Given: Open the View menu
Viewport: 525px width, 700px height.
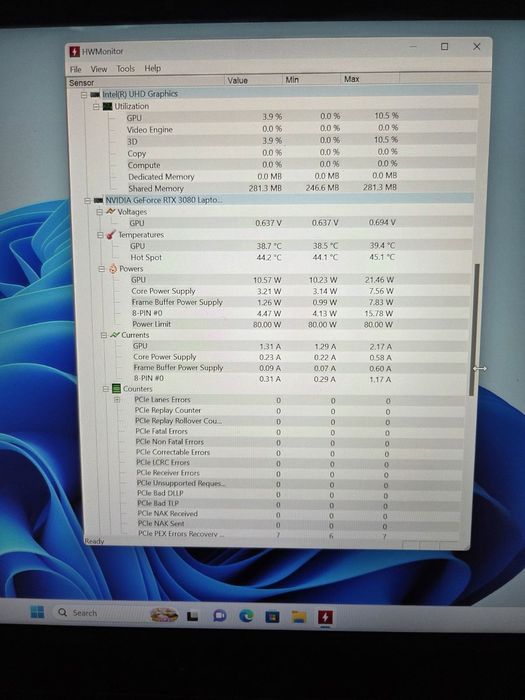Looking at the screenshot, I should pyautogui.click(x=99, y=69).
